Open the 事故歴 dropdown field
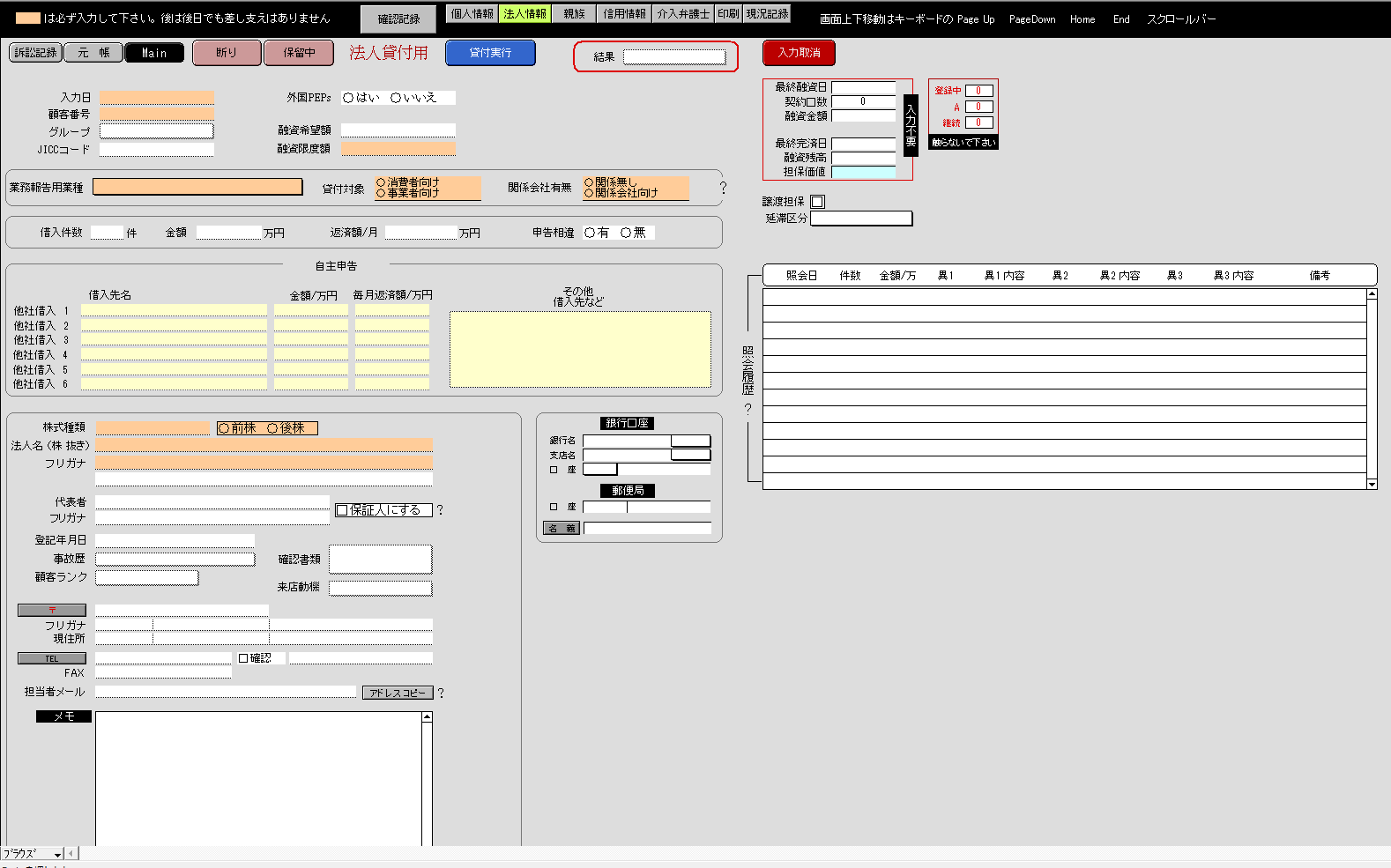Viewport: 1391px width, 868px height. (x=175, y=559)
